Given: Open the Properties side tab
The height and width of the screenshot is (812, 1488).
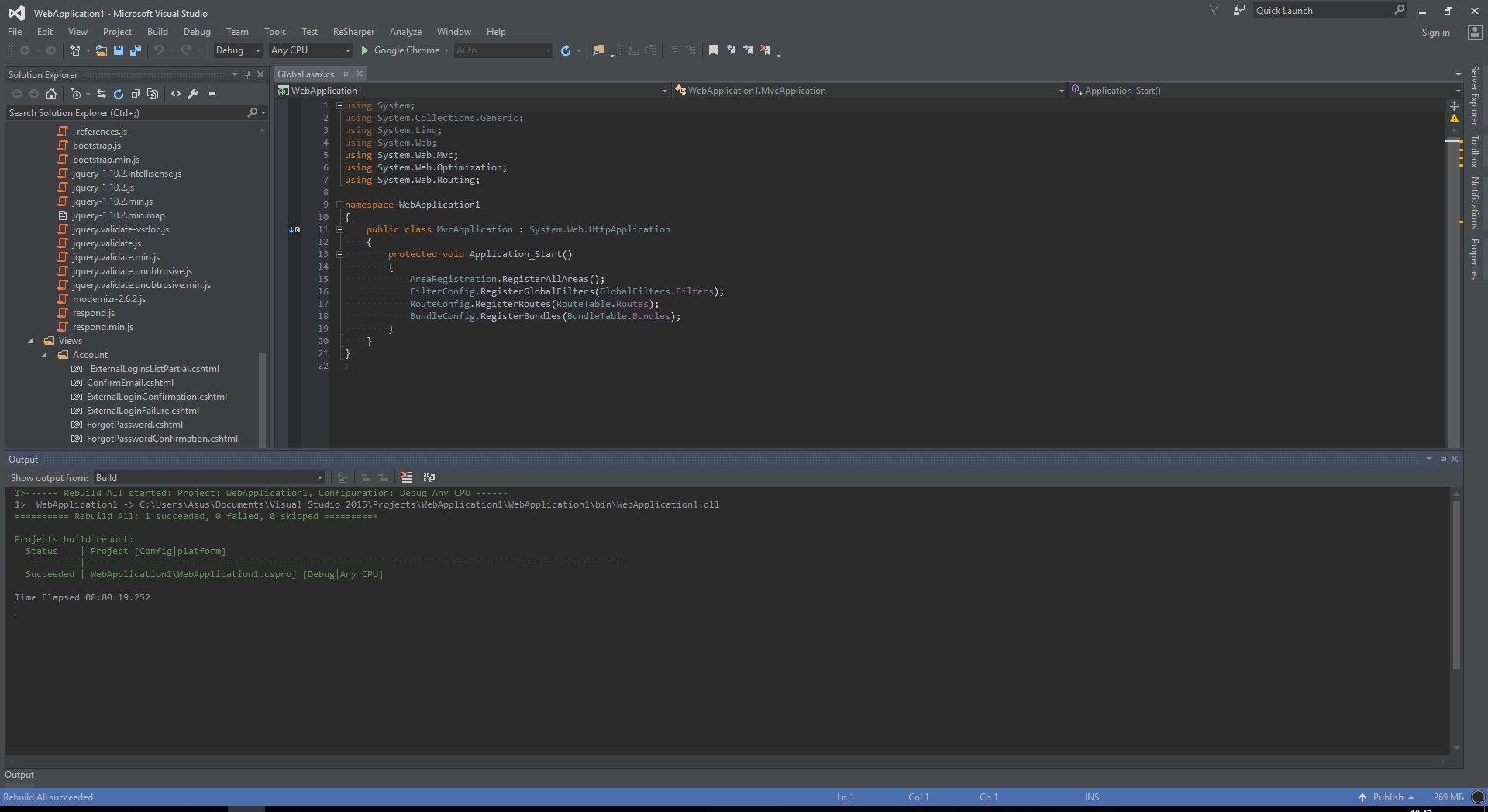Looking at the screenshot, I should click(x=1475, y=259).
